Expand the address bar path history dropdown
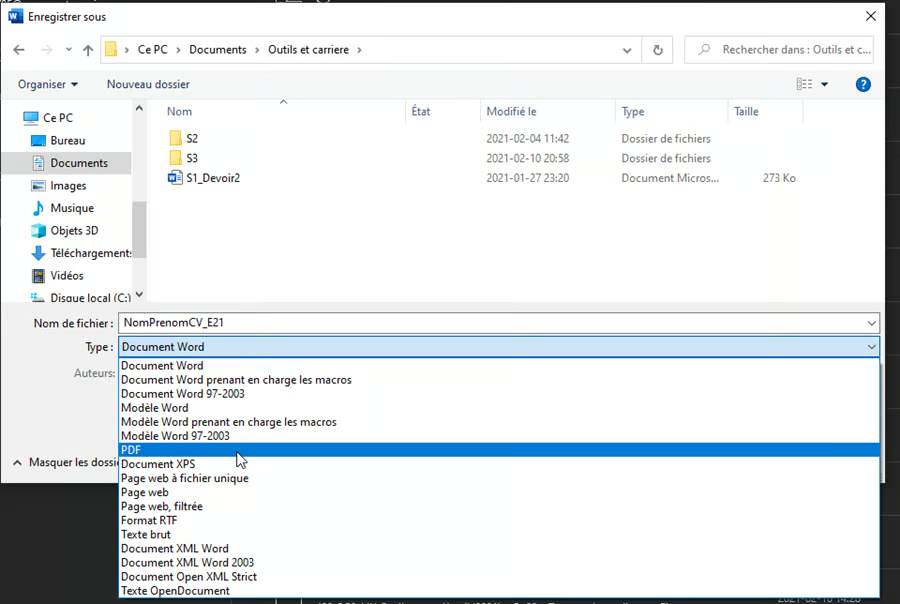Viewport: 900px width, 604px height. (x=627, y=50)
